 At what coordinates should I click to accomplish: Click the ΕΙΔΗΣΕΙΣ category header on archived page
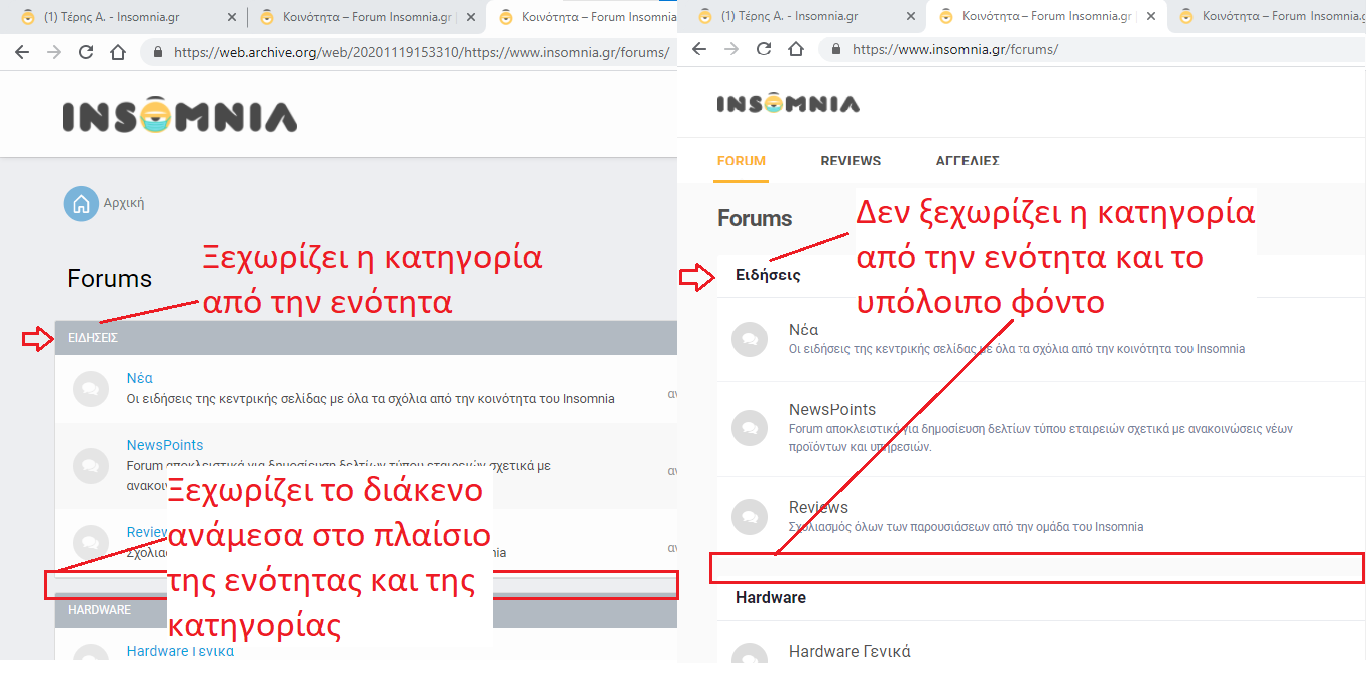click(x=366, y=338)
